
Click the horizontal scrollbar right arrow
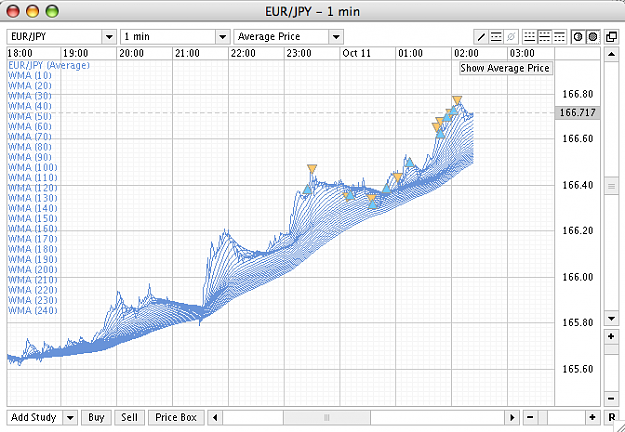click(512, 418)
